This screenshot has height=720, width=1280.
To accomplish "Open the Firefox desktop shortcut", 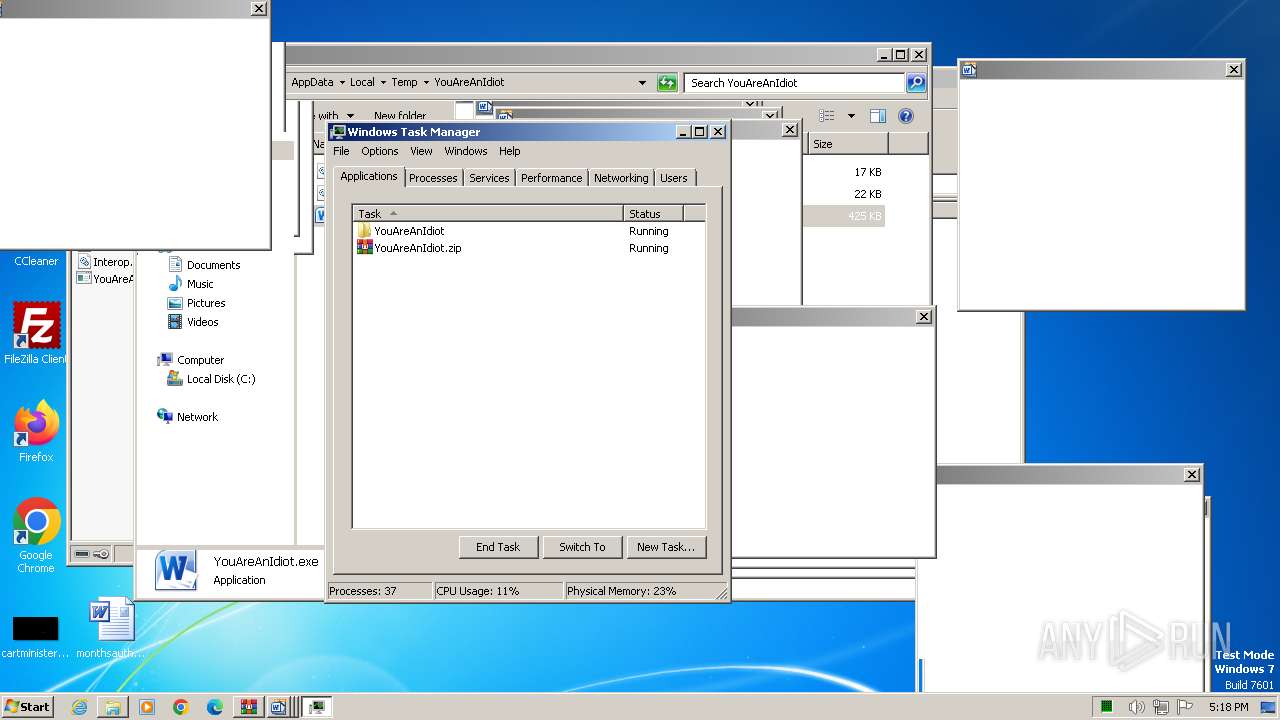I will [35, 432].
